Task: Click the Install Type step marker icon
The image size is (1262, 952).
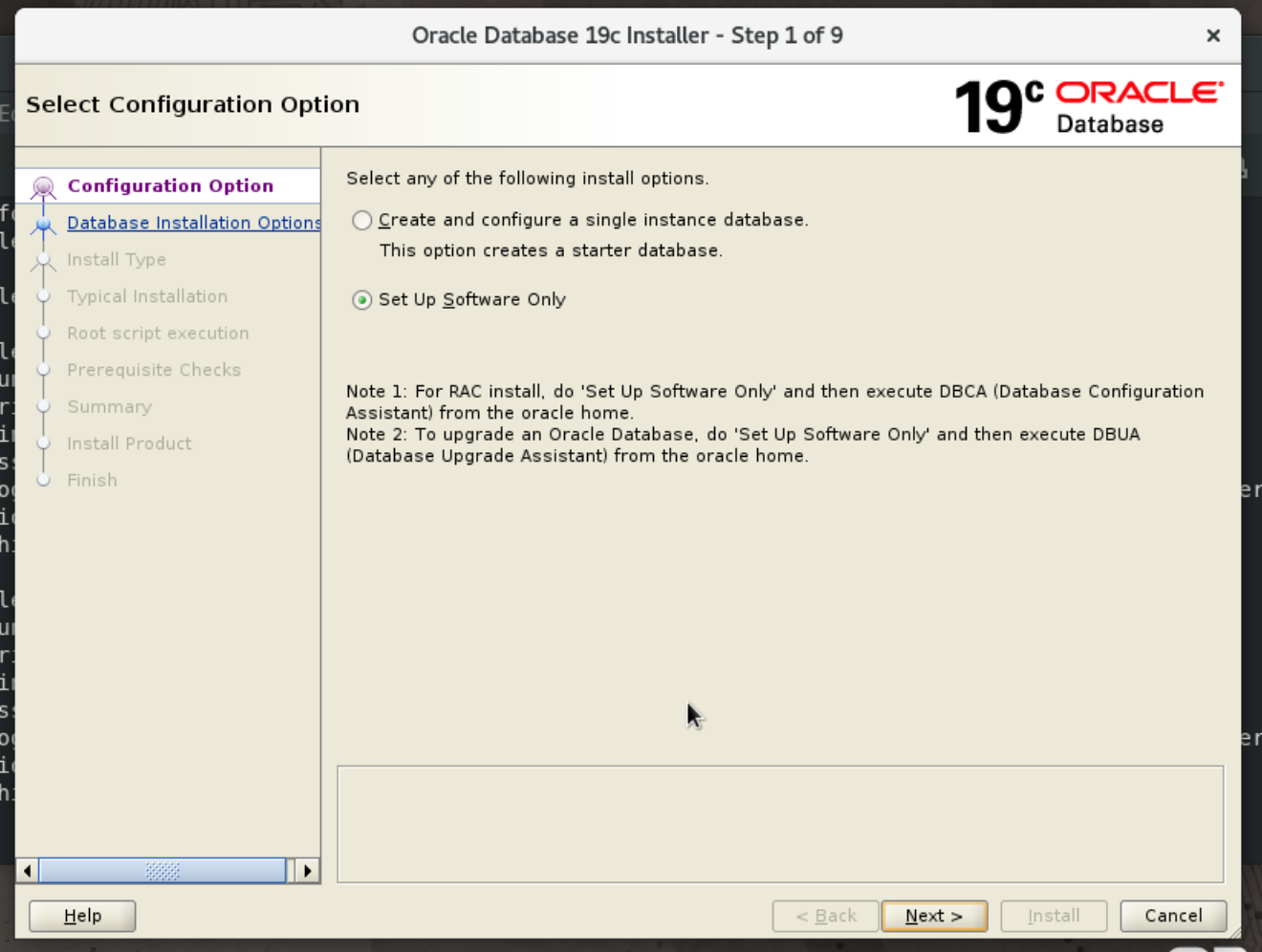Action: (x=43, y=261)
